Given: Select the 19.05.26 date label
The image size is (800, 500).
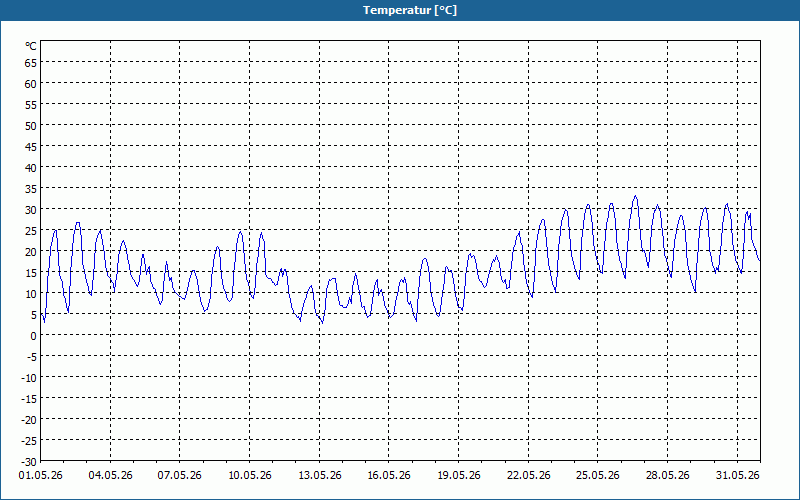Looking at the screenshot, I should (x=459, y=476).
